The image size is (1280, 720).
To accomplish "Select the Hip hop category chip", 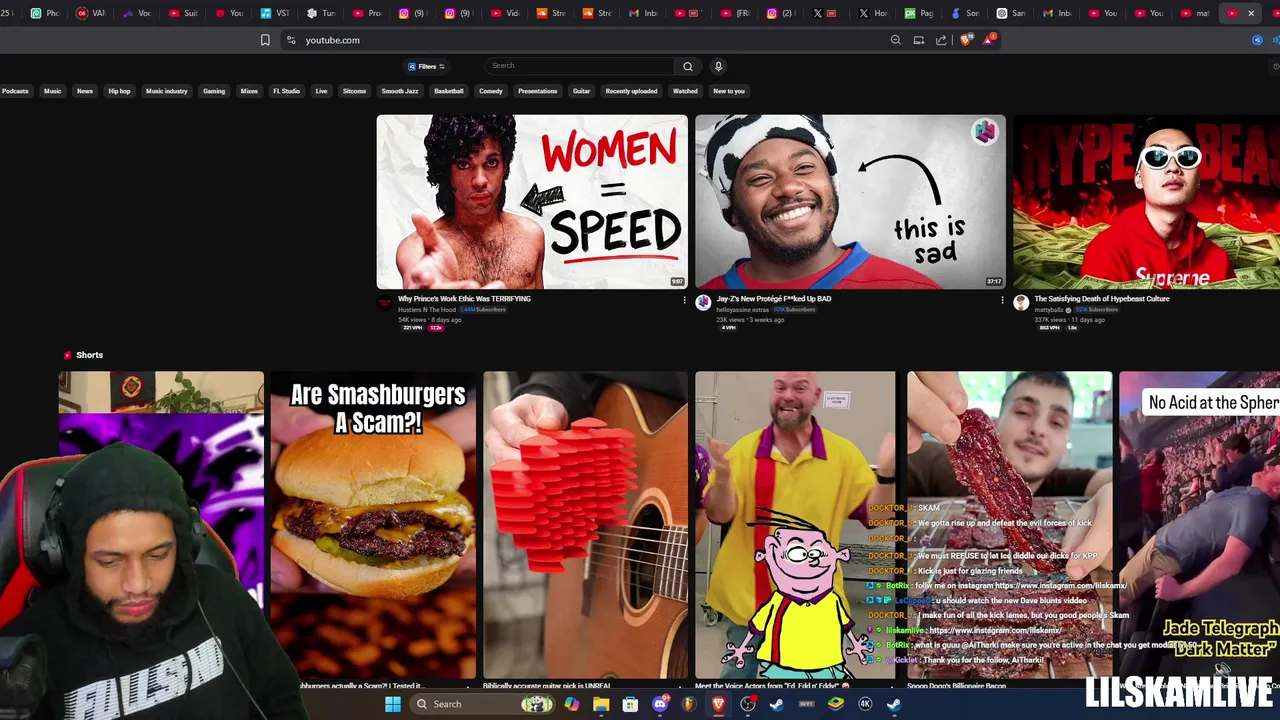I will click(x=119, y=91).
